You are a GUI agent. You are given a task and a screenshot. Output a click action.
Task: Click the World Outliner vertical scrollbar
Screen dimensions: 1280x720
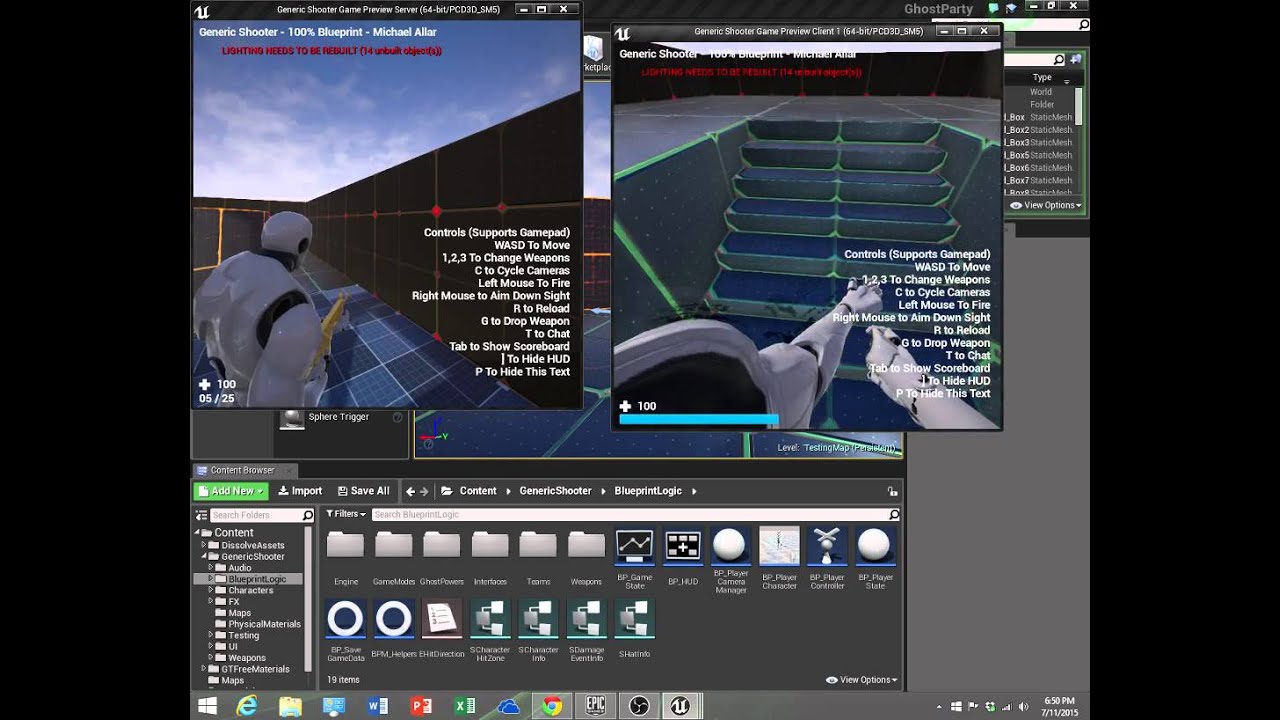1078,106
